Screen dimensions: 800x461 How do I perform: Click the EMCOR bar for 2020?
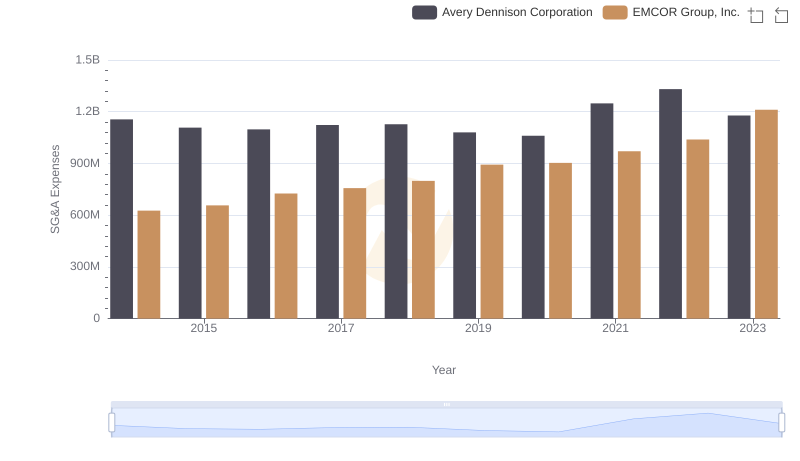[x=560, y=241]
